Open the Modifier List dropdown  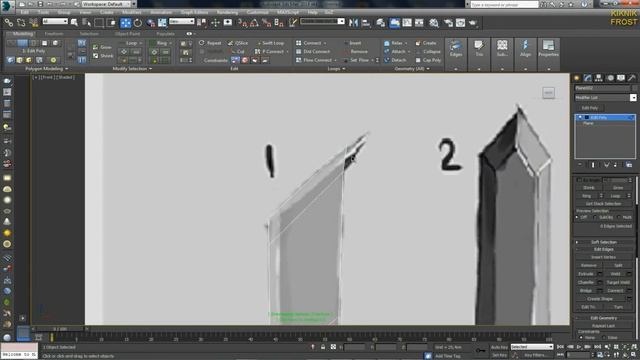coord(605,98)
